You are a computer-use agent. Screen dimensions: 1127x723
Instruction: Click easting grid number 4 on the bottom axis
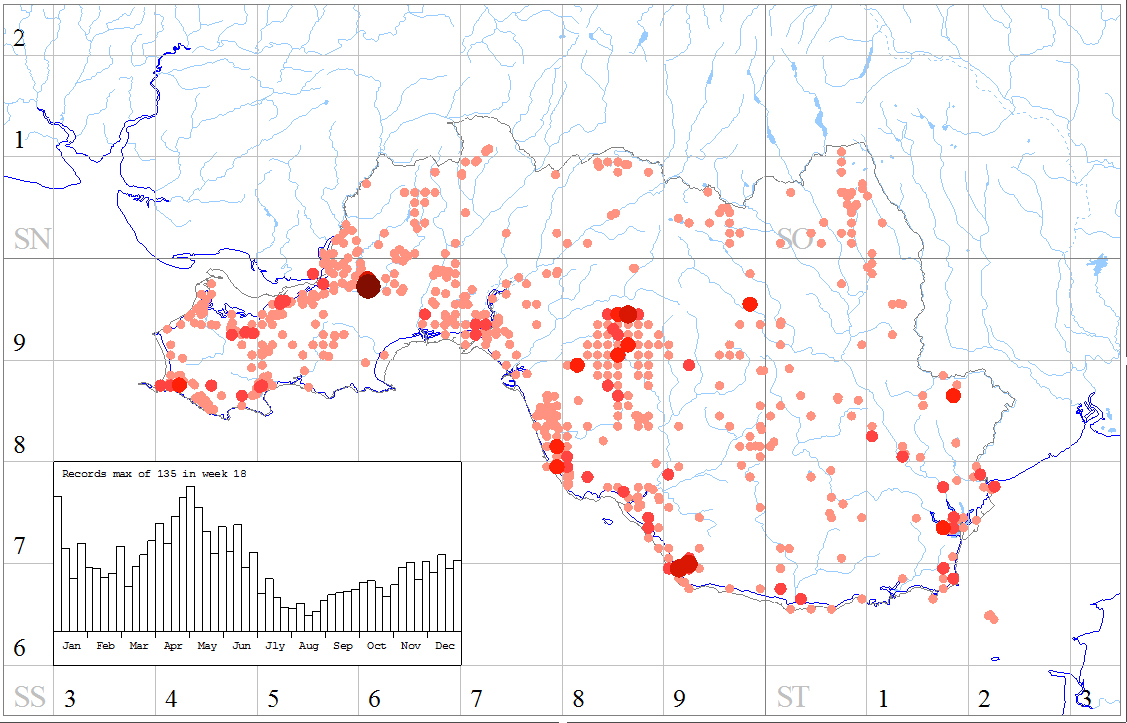tap(171, 698)
